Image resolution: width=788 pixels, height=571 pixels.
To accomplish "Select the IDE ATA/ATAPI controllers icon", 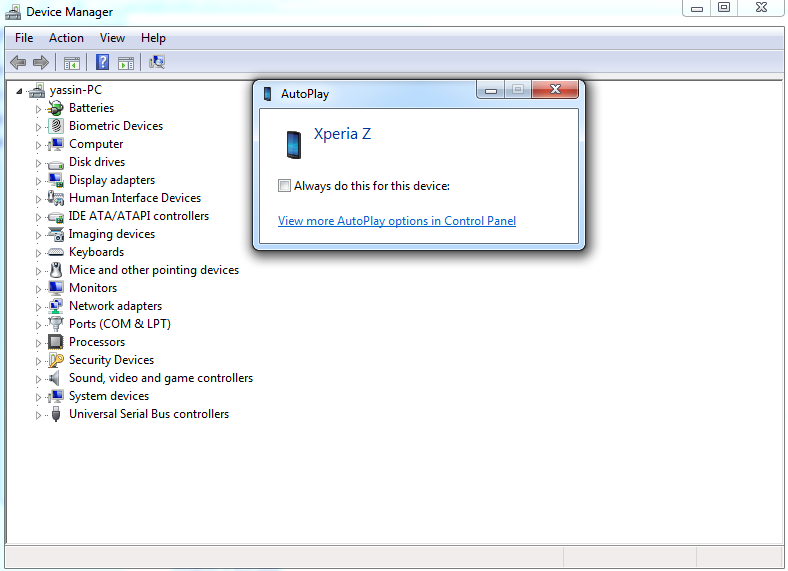I will (x=56, y=217).
